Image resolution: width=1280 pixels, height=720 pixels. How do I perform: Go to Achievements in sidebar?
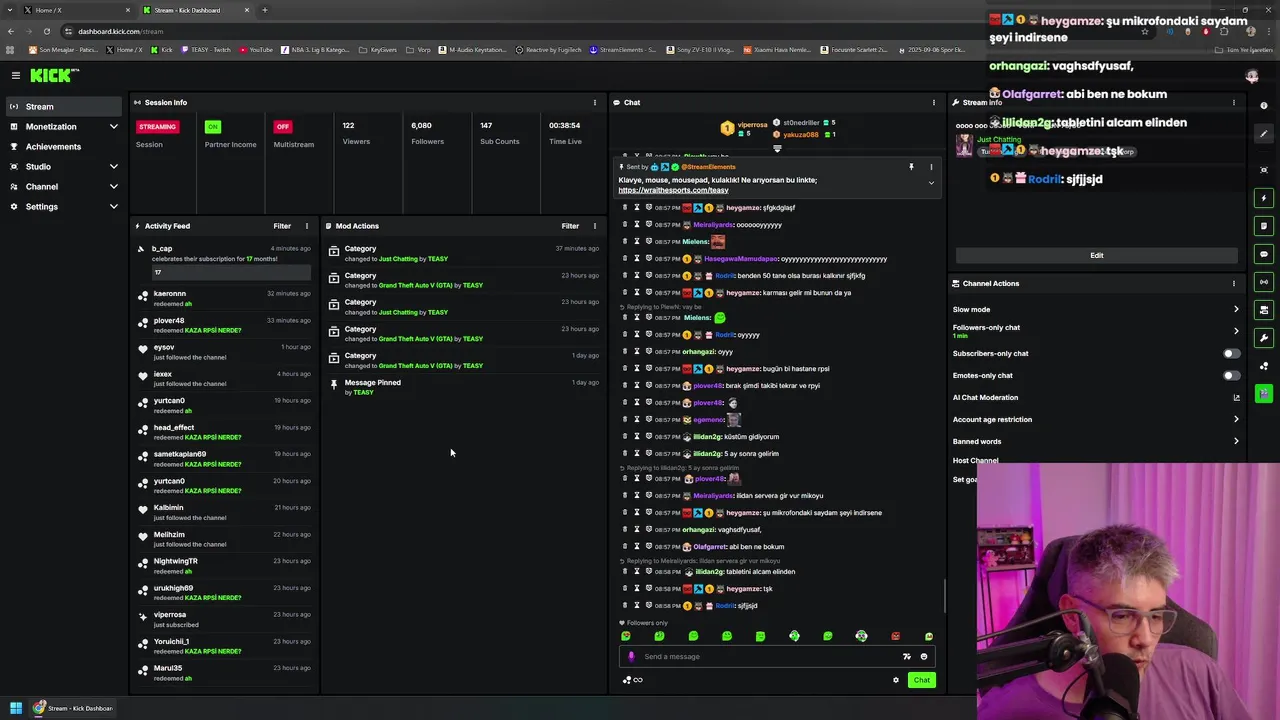(x=63, y=147)
